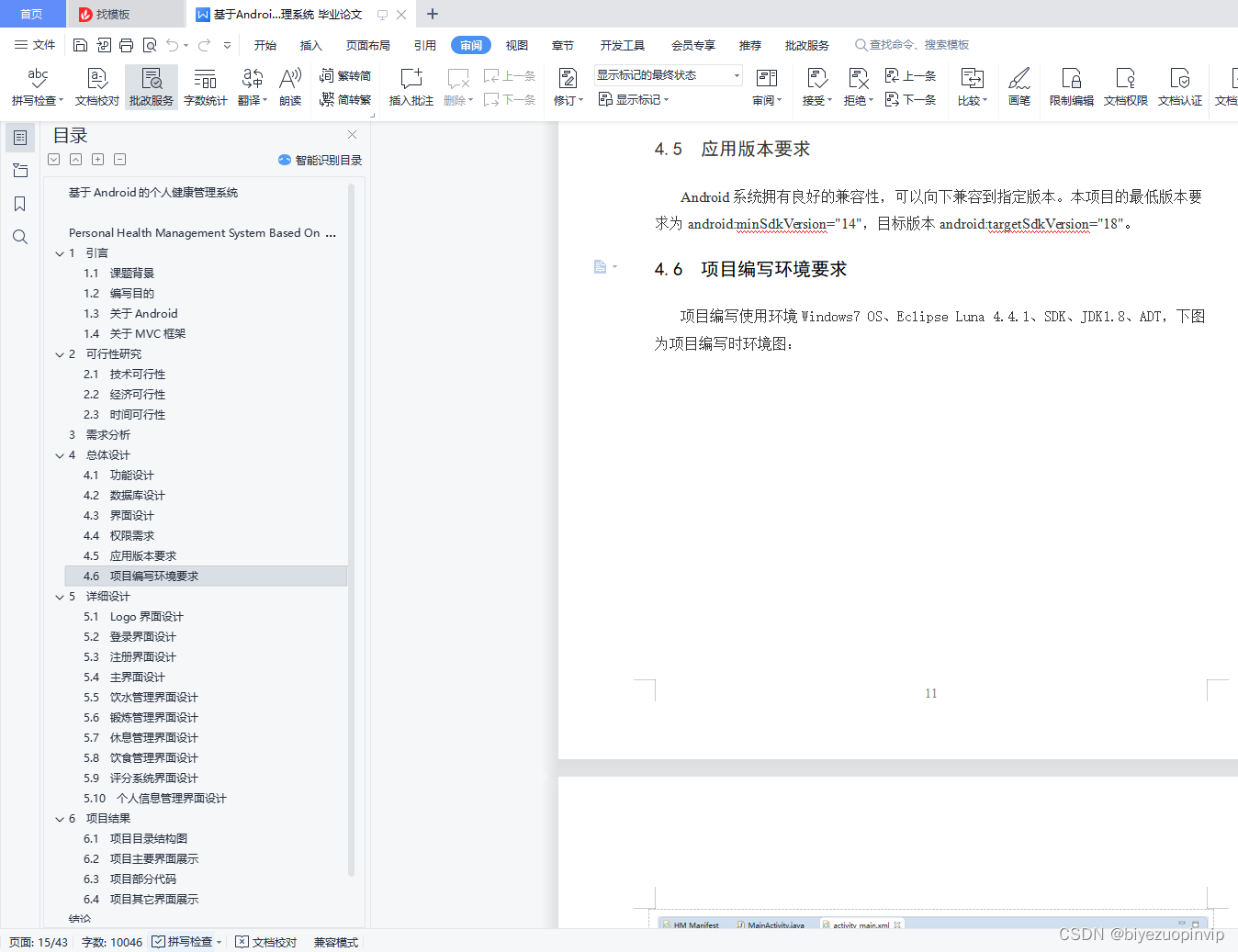Viewport: 1238px width, 952px height.
Task: Open the search panel in left sidebar
Action: coord(19,237)
